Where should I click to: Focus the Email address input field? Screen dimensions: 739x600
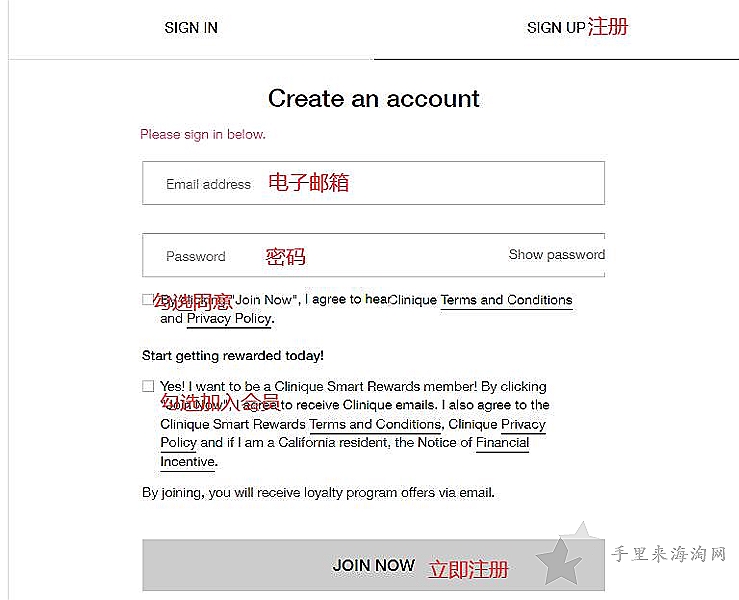point(373,183)
